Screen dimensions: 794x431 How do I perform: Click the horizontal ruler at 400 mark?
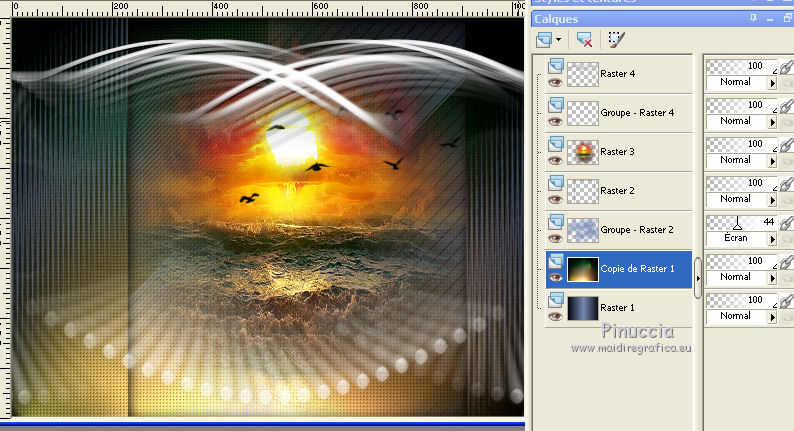tap(220, 7)
